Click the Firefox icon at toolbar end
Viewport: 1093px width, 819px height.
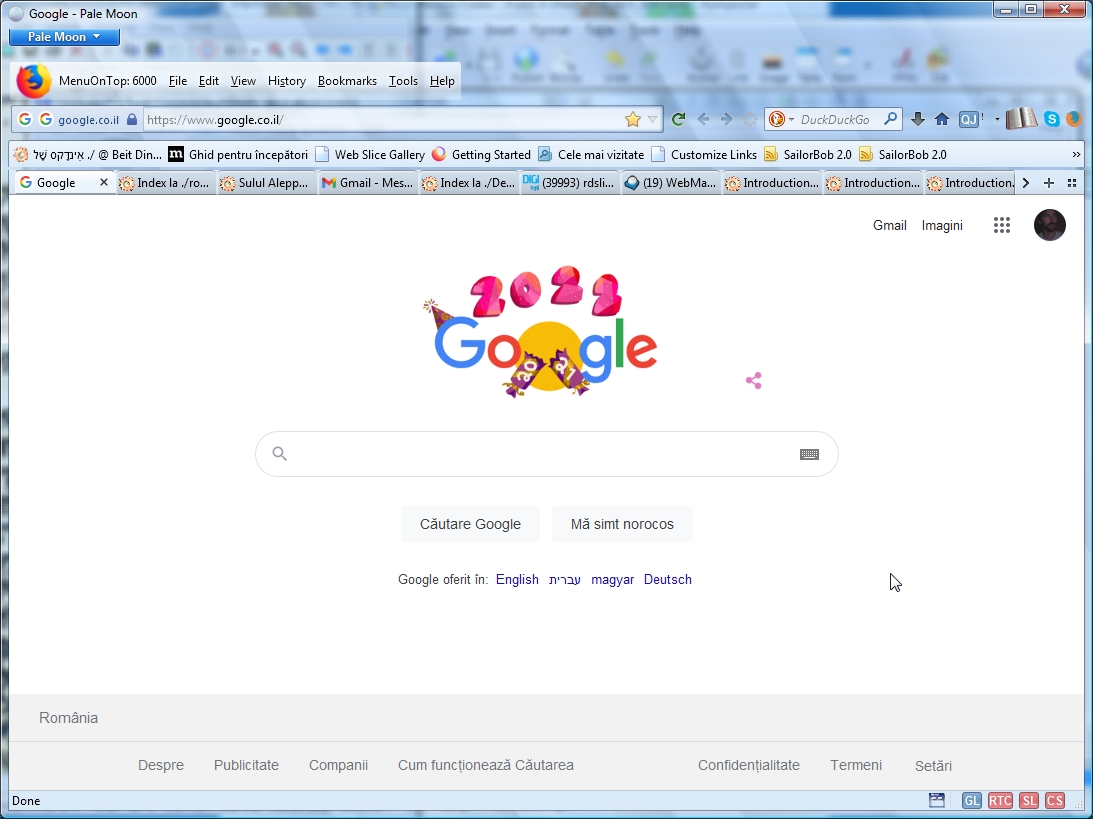click(1073, 119)
